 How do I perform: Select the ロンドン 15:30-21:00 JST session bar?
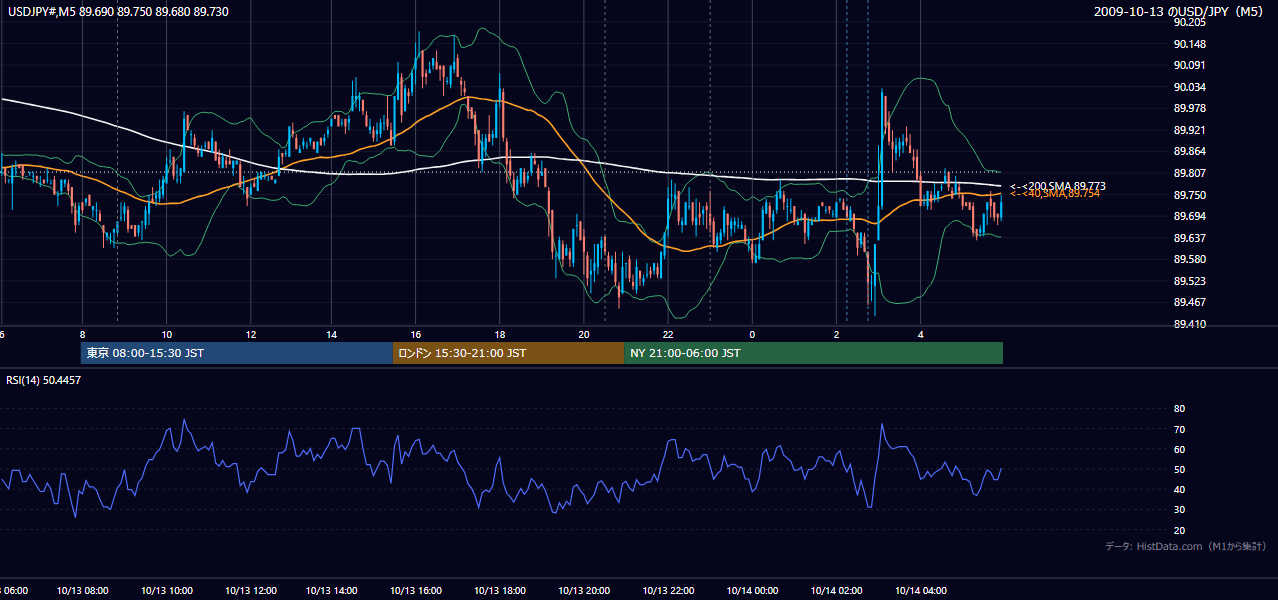(508, 353)
